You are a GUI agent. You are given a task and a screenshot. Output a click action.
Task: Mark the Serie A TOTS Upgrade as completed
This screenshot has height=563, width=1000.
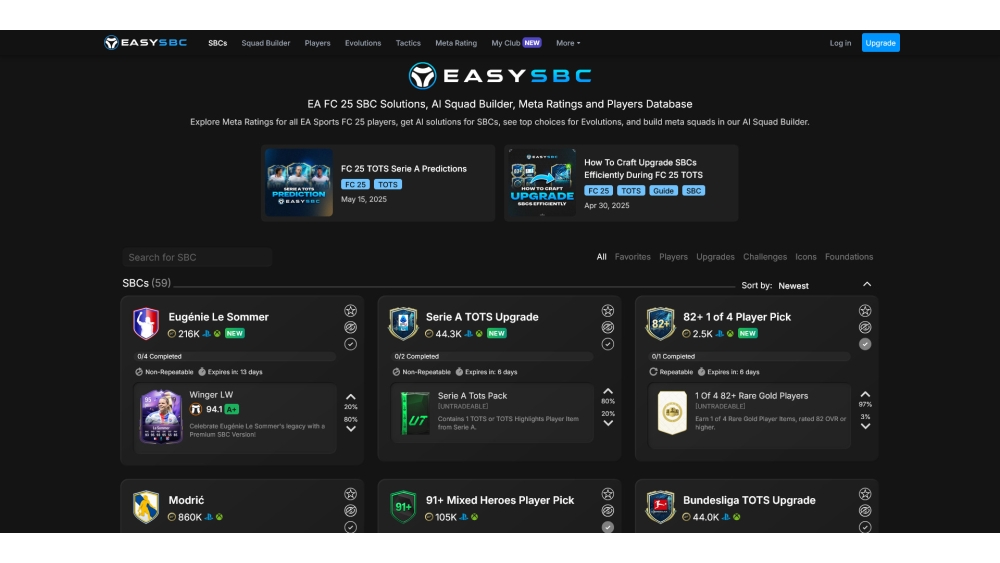[608, 344]
